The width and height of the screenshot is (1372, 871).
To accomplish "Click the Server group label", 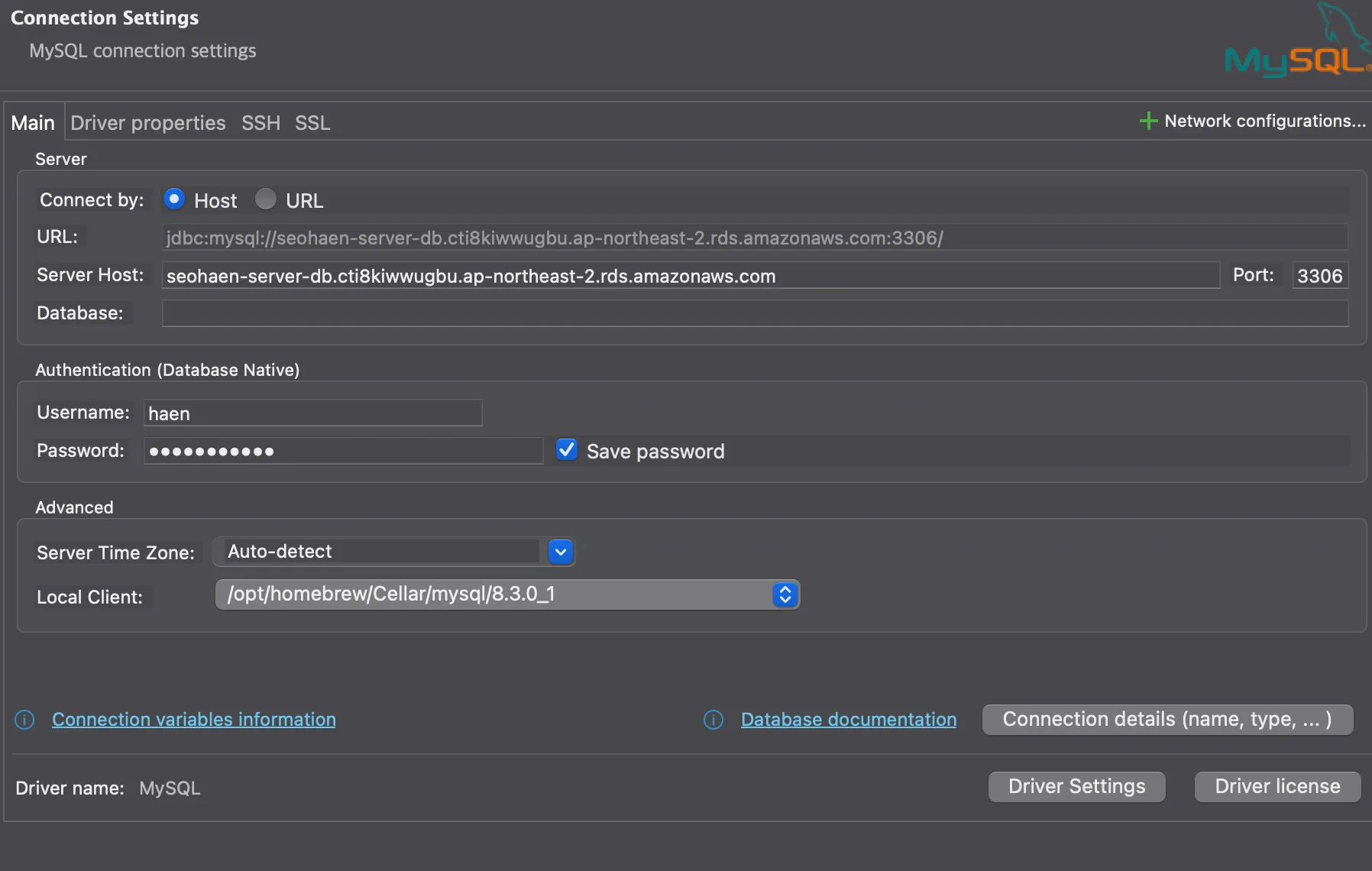I will coord(61,159).
